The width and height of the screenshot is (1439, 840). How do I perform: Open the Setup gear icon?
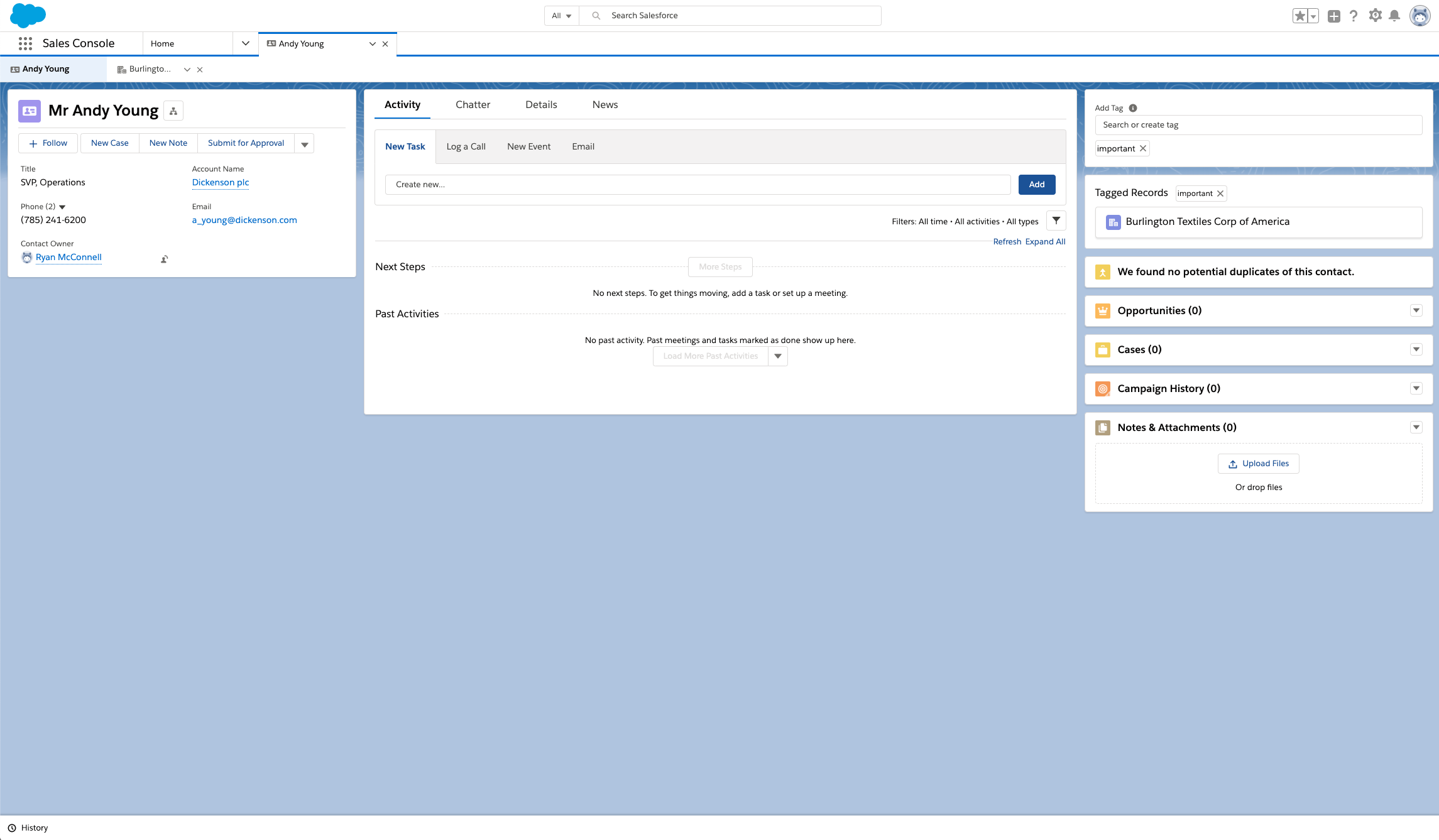tap(1375, 15)
